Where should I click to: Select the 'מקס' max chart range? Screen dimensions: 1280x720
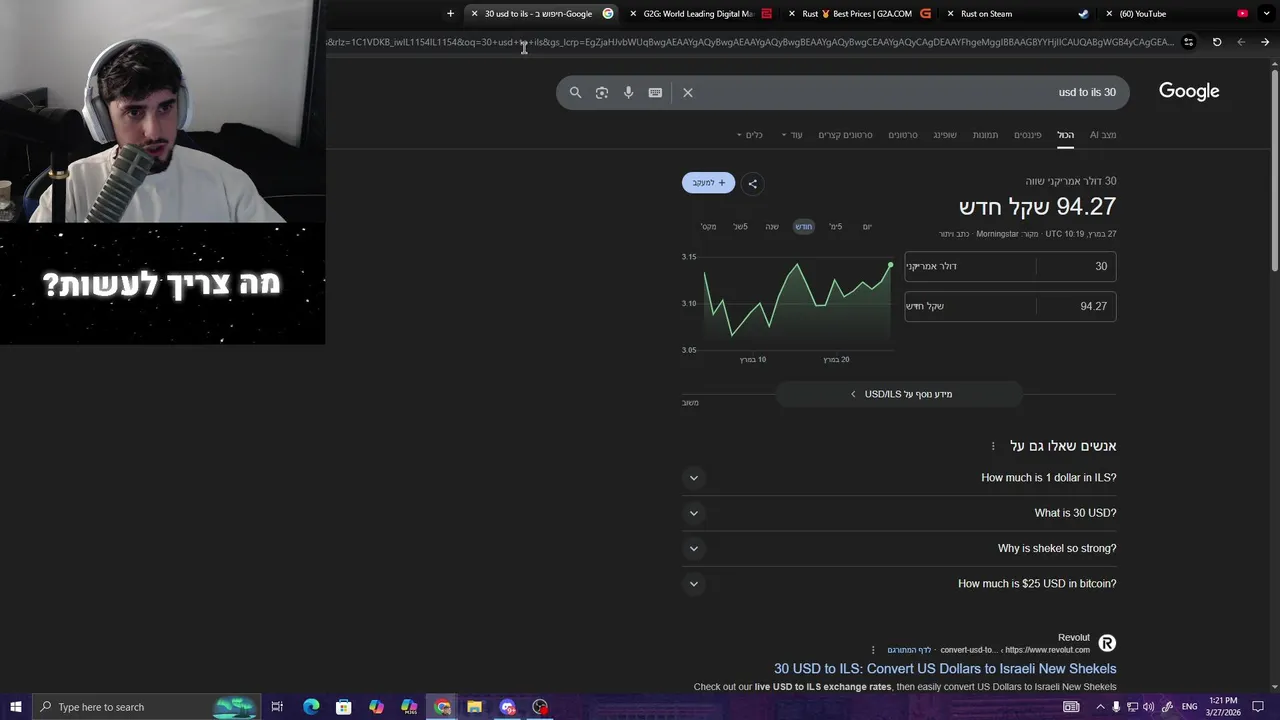pyautogui.click(x=708, y=227)
